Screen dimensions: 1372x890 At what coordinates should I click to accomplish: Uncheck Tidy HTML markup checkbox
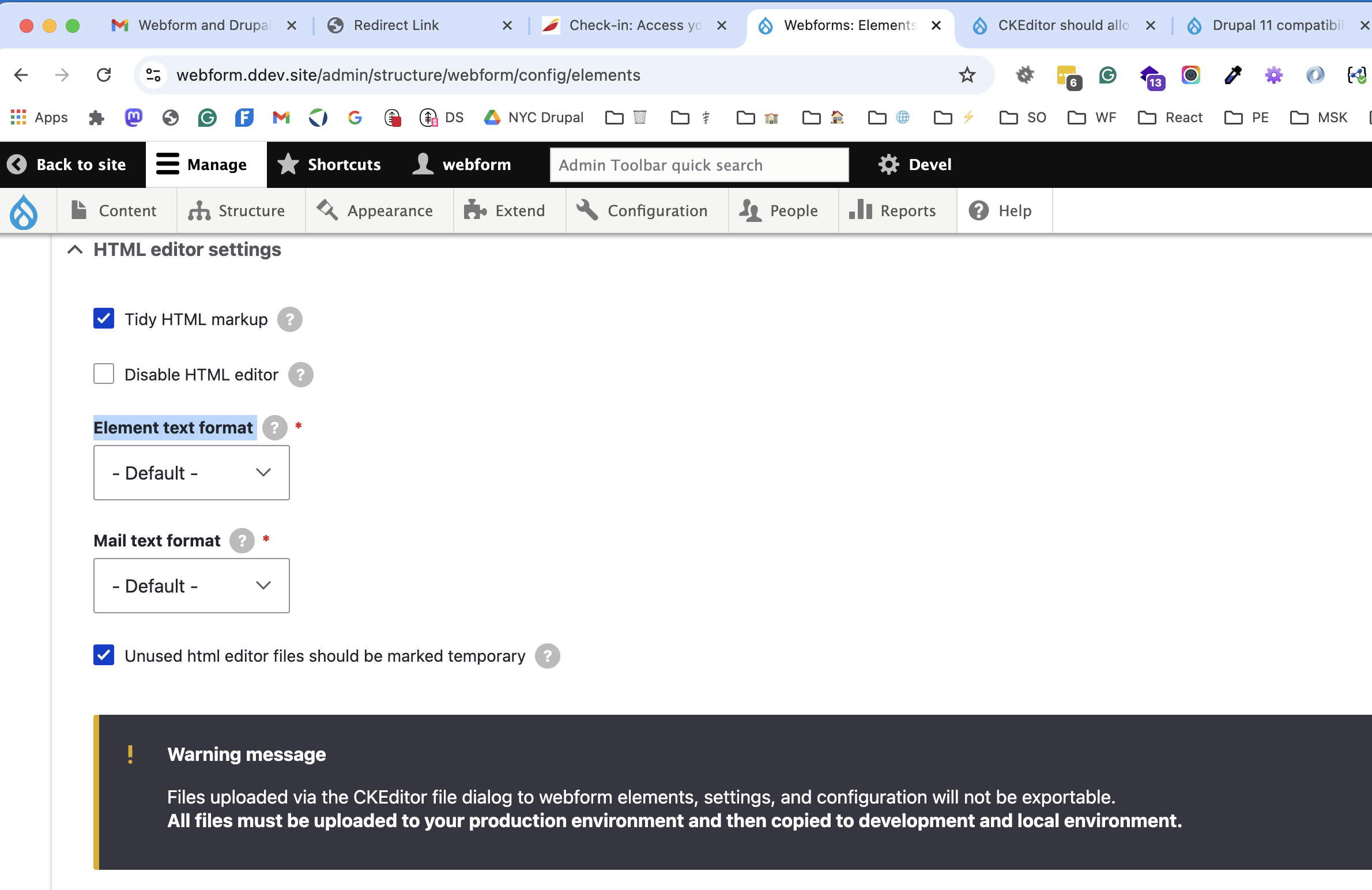[x=104, y=319]
